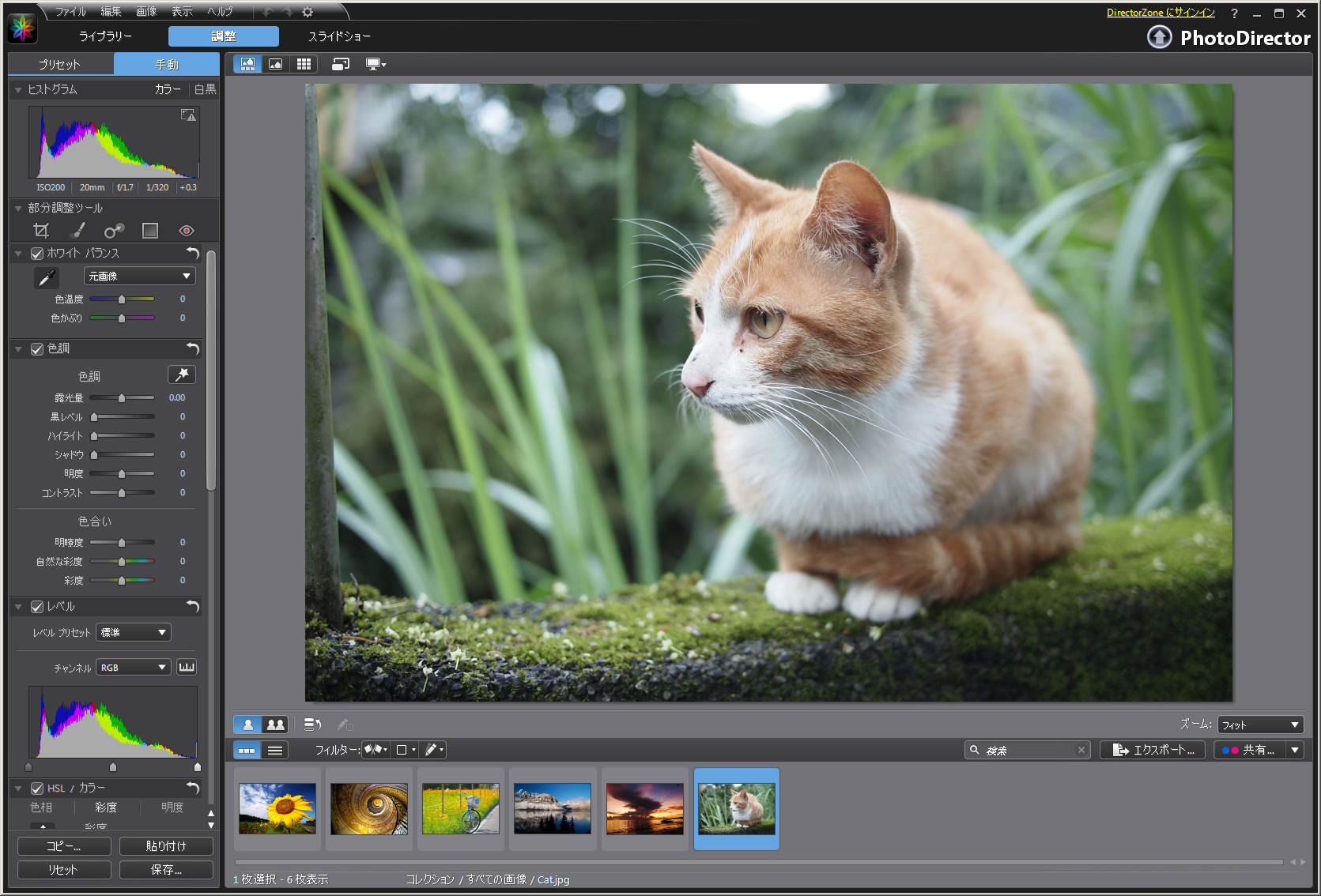Select the adjustment brush tool
The image size is (1321, 896).
[77, 230]
